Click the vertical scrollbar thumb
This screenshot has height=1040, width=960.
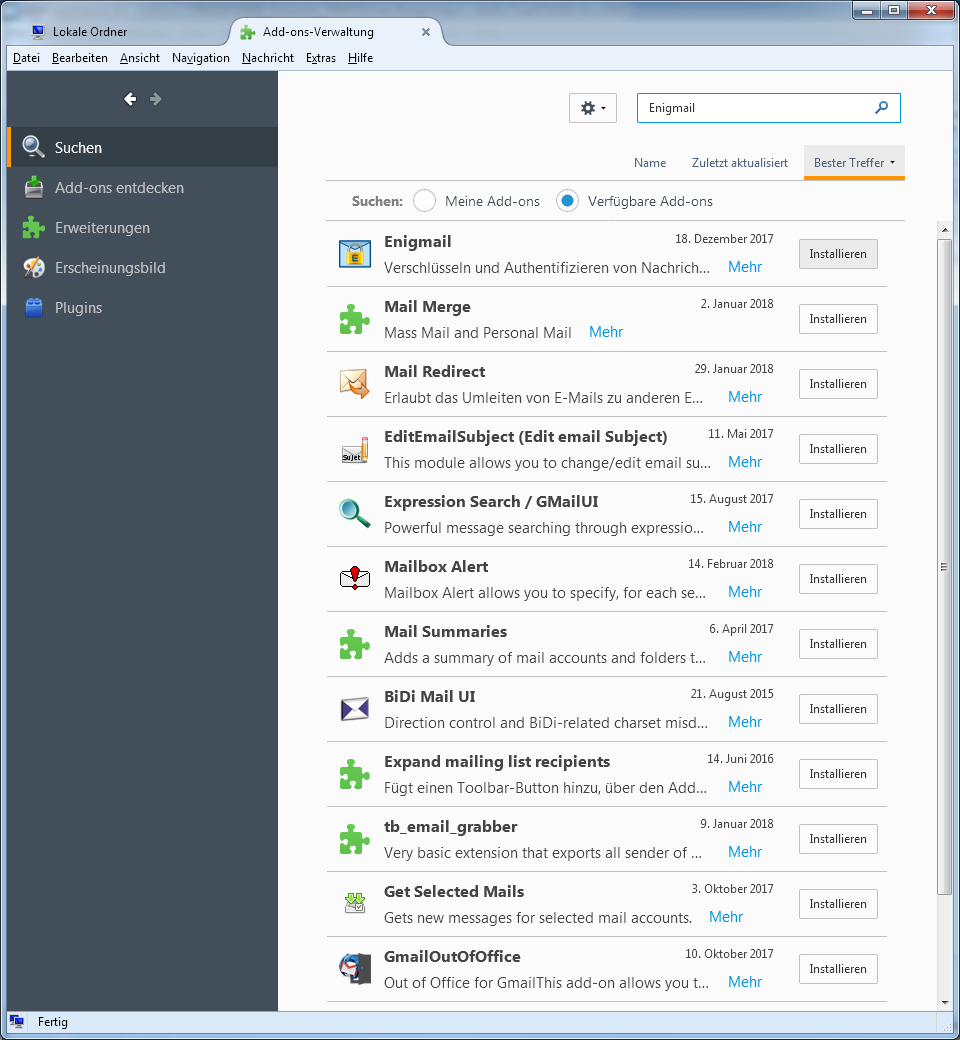pyautogui.click(x=944, y=566)
